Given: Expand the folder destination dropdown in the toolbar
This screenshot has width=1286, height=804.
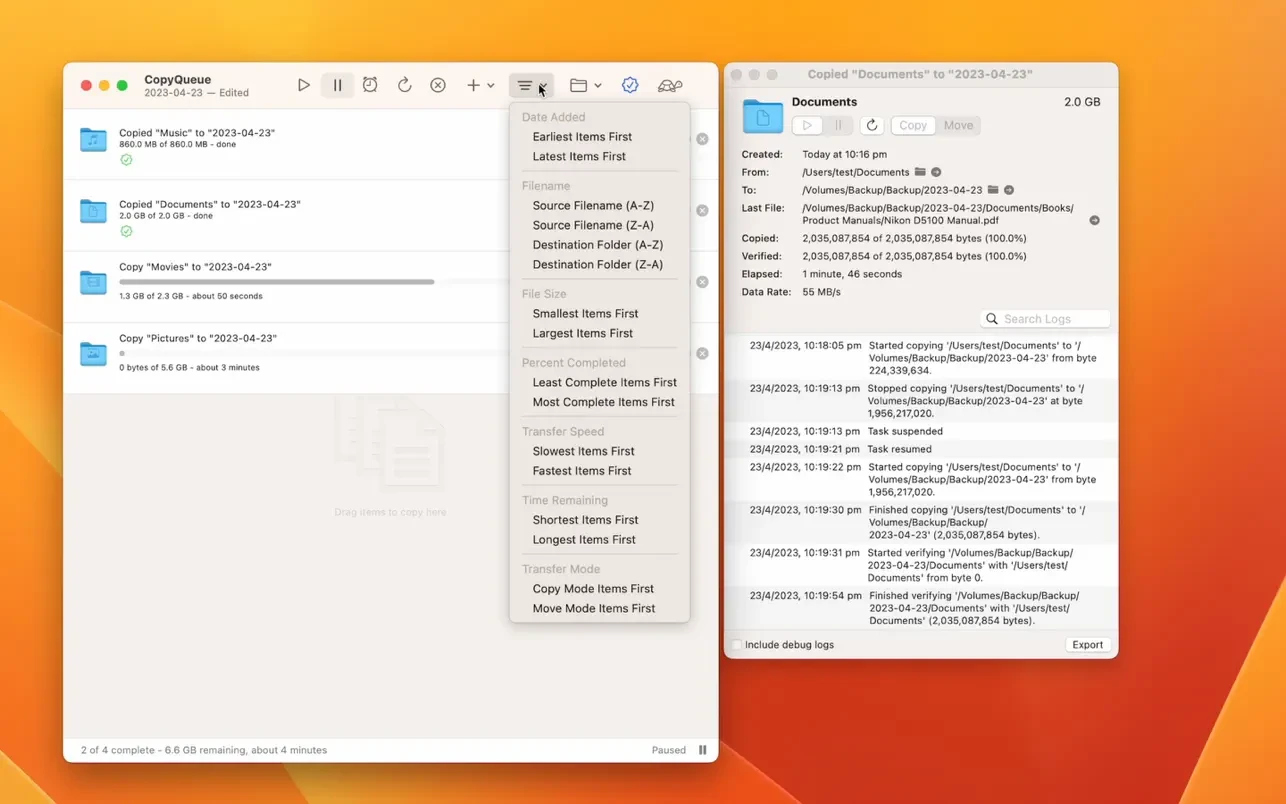Looking at the screenshot, I should pyautogui.click(x=585, y=86).
